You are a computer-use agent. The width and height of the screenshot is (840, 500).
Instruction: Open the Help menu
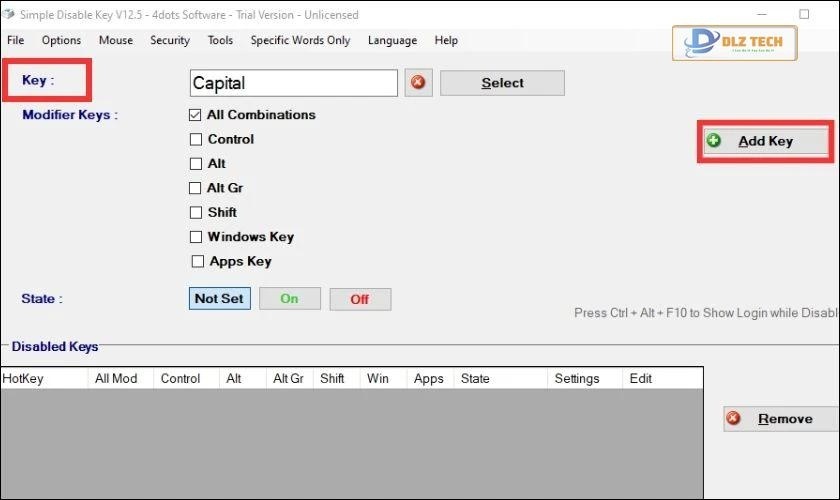[446, 40]
